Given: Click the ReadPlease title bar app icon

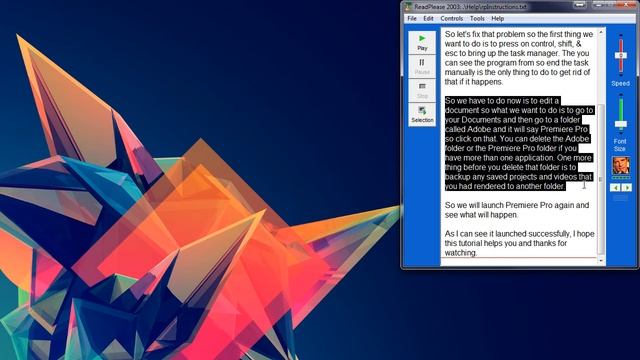Looking at the screenshot, I should (408, 6).
